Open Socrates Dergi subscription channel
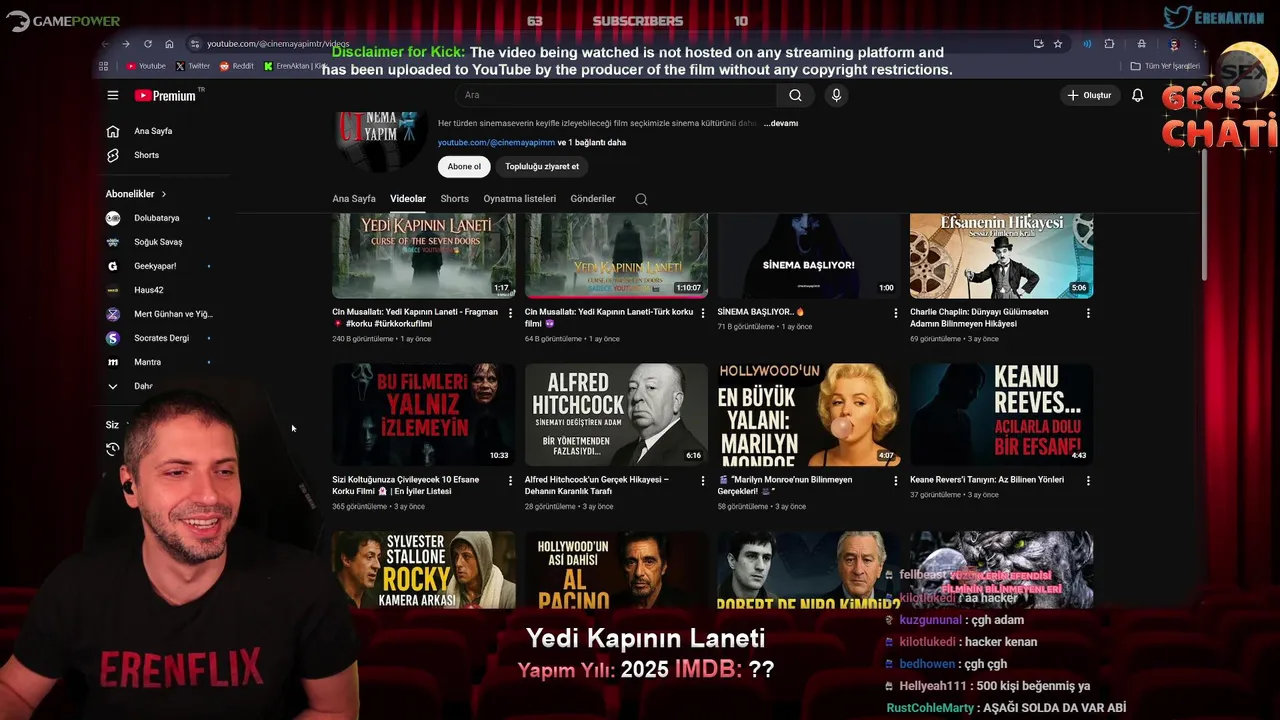This screenshot has width=1280, height=720. [x=160, y=338]
